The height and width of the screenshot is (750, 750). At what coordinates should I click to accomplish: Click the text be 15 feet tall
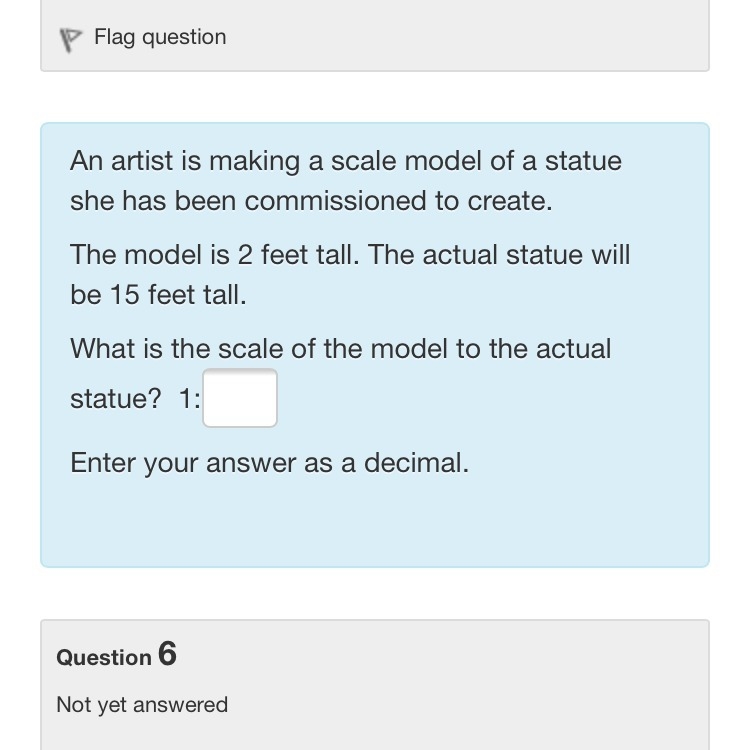coord(158,295)
